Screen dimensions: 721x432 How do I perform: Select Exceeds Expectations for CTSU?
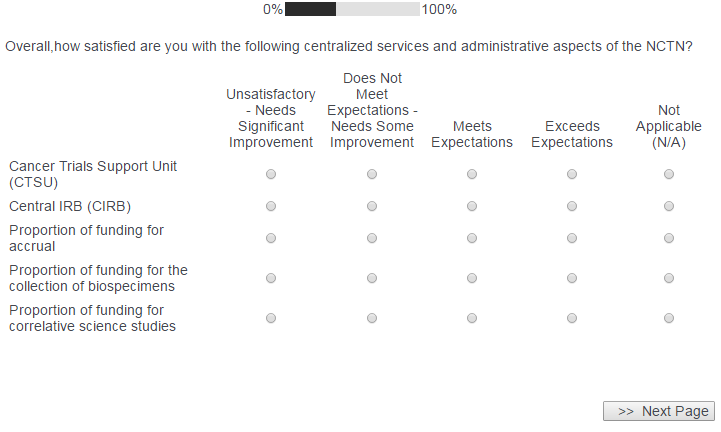[572, 175]
